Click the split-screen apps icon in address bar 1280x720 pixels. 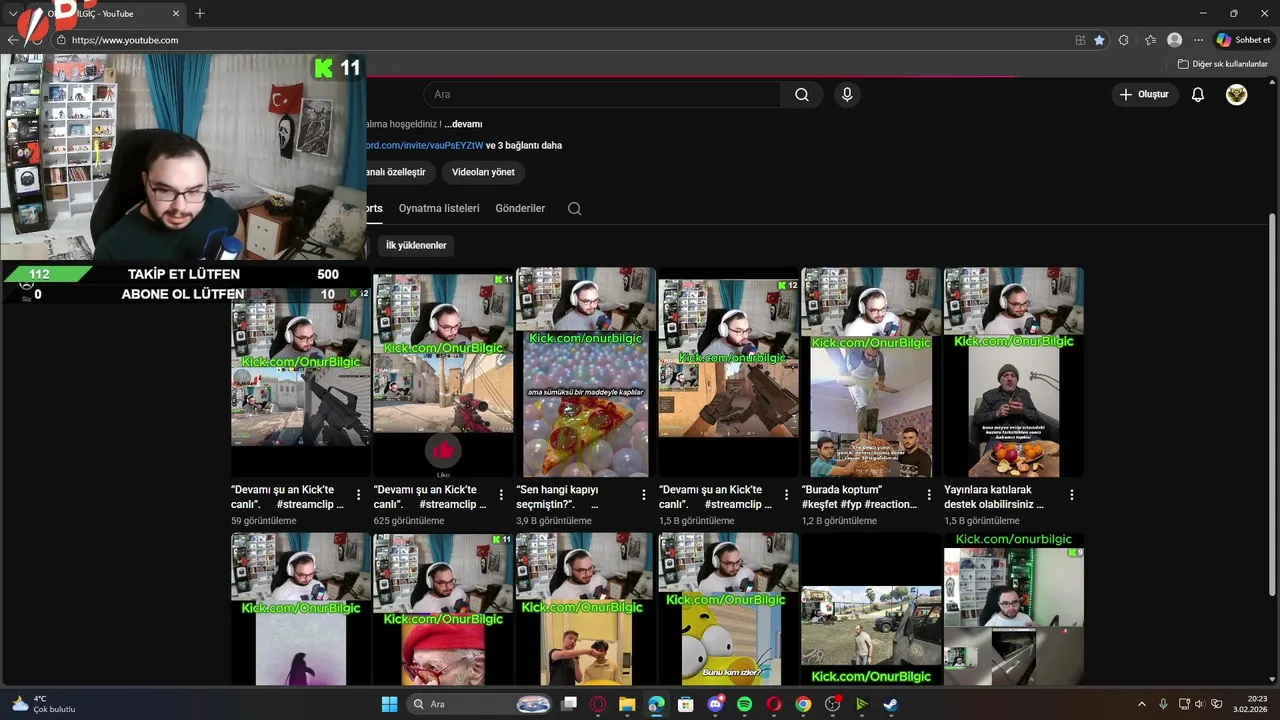[x=1080, y=40]
